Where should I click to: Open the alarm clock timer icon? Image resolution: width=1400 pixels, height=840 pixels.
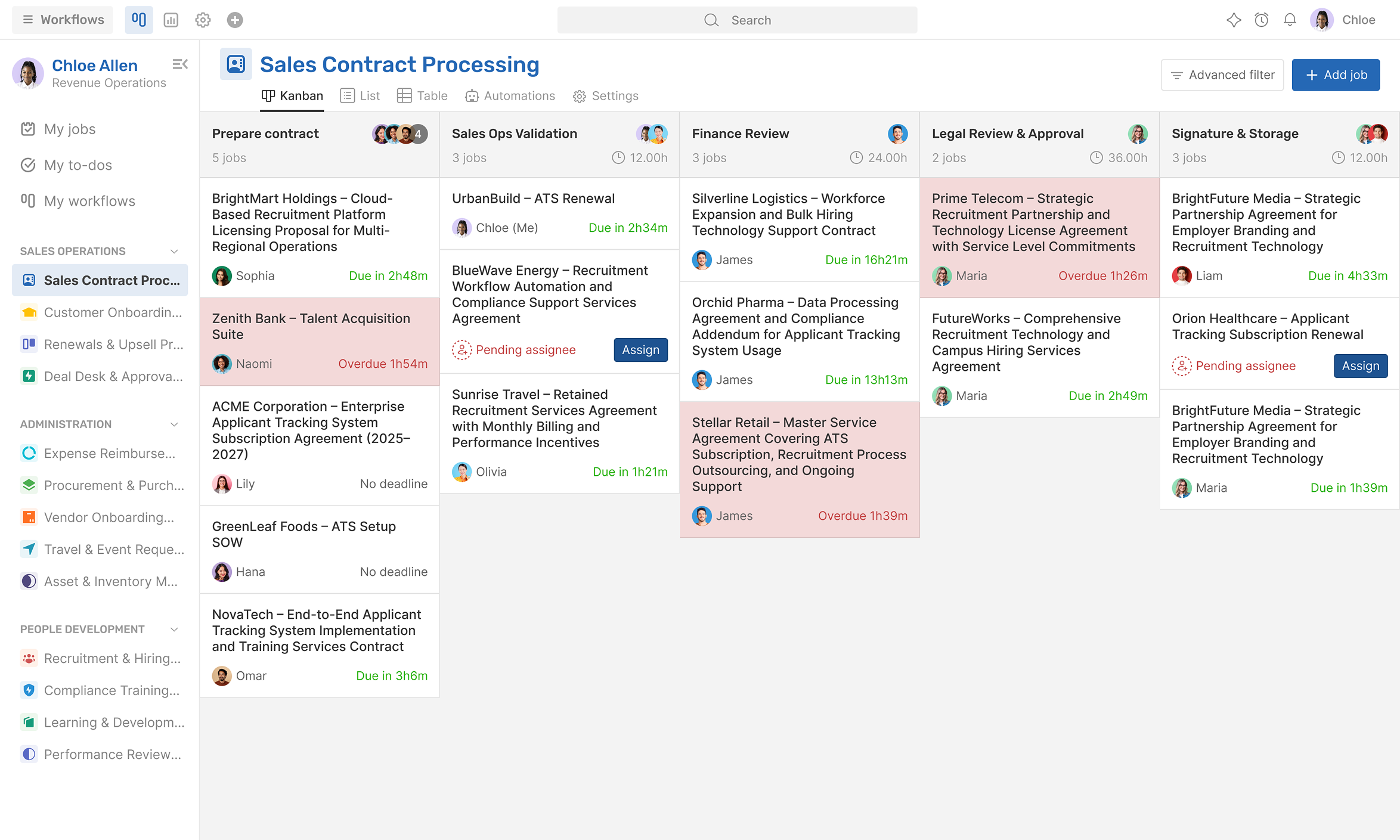coord(1262,20)
